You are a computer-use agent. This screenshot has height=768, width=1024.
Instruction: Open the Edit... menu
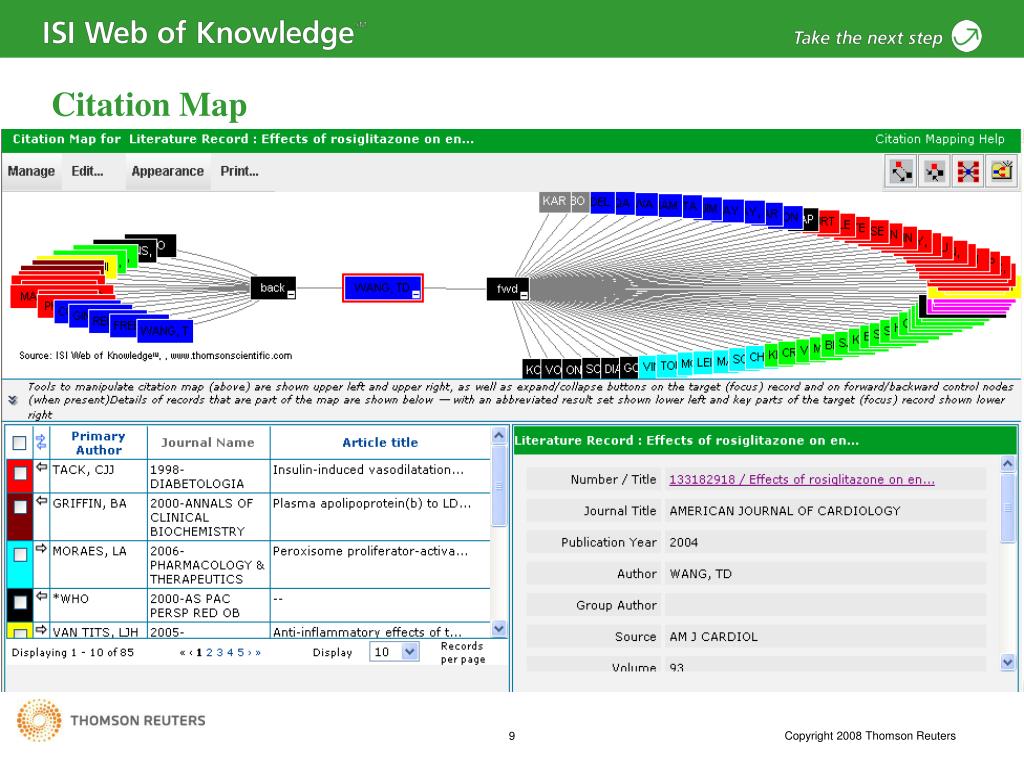click(88, 171)
